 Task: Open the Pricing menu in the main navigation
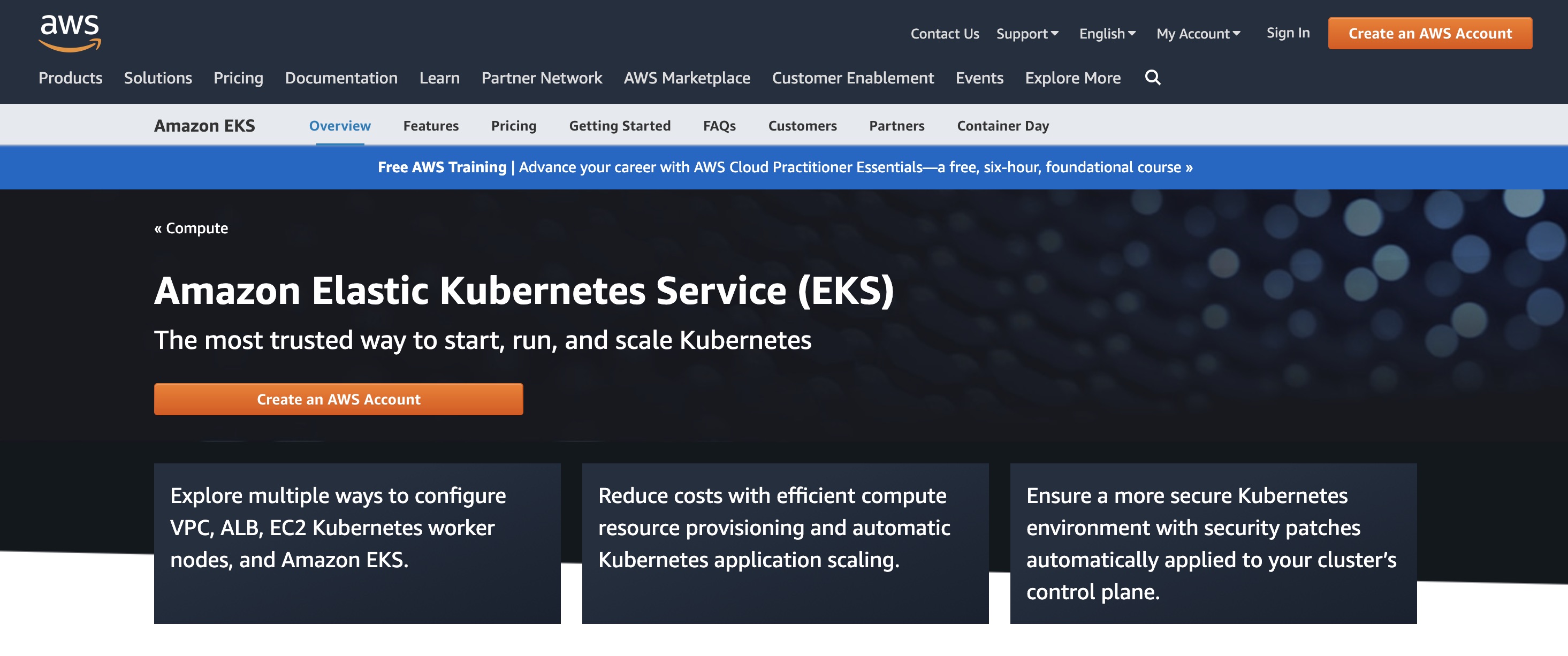[239, 78]
